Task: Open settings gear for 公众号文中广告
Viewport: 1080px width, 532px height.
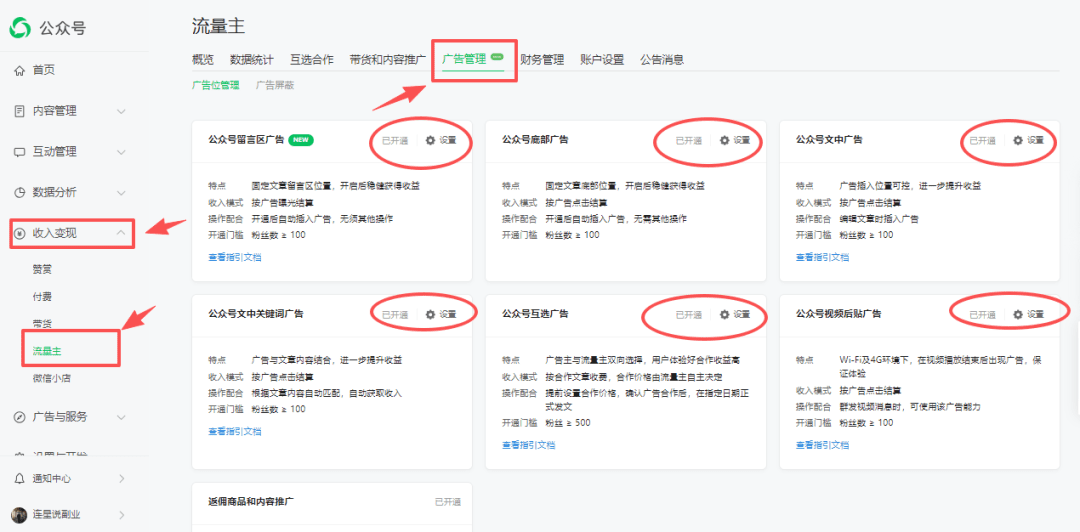Action: click(1018, 141)
